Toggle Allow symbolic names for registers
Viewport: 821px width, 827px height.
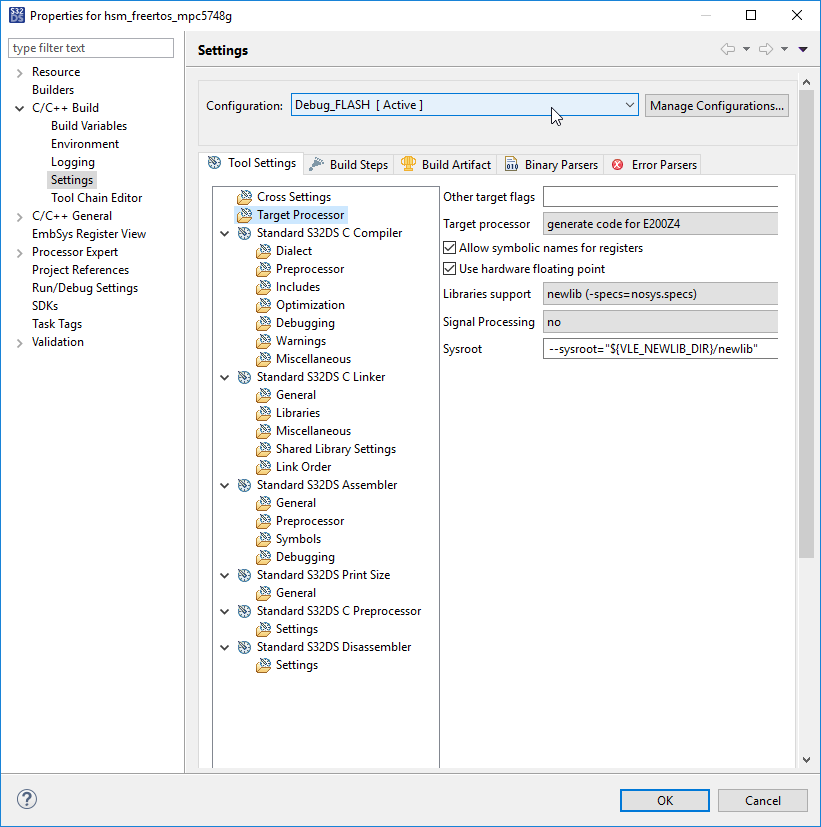pos(449,248)
